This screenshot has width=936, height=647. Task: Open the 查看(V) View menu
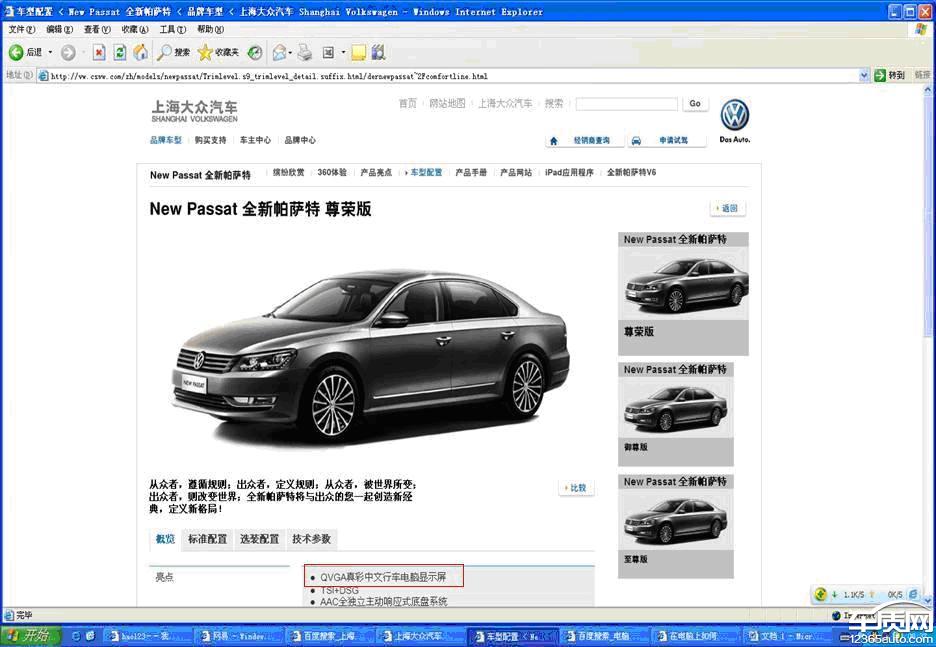tap(97, 29)
